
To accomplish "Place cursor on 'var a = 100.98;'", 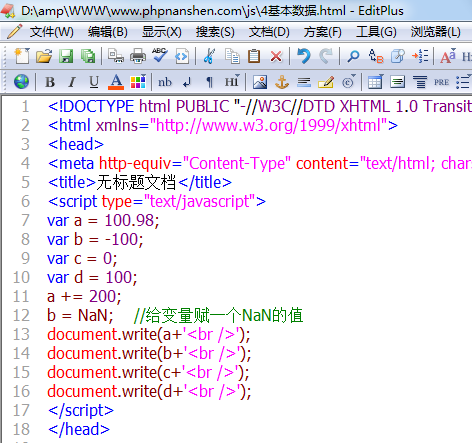I will click(103, 221).
